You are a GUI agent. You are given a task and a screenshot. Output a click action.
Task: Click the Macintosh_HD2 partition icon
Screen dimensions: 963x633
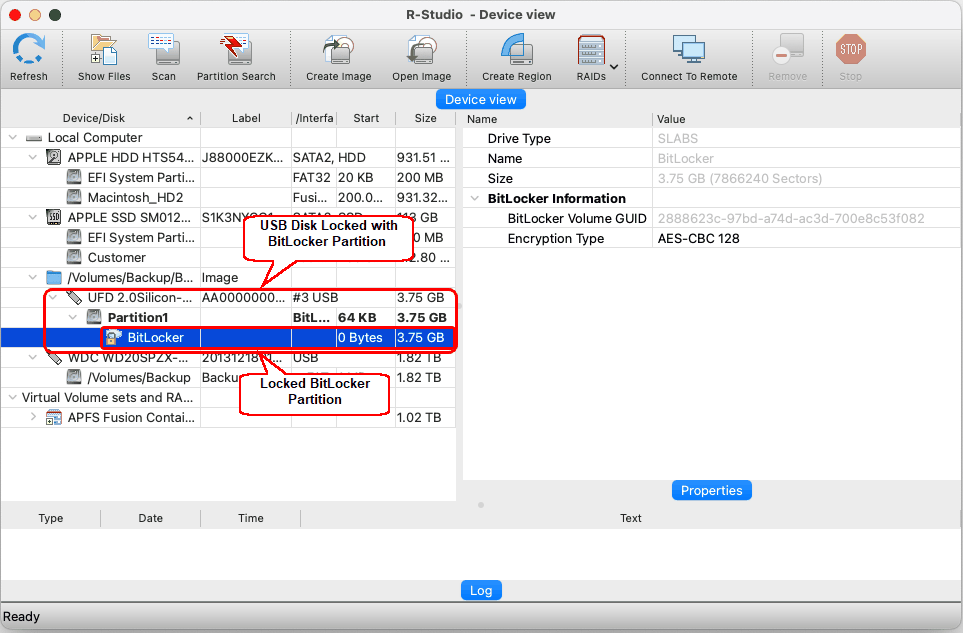[x=74, y=197]
